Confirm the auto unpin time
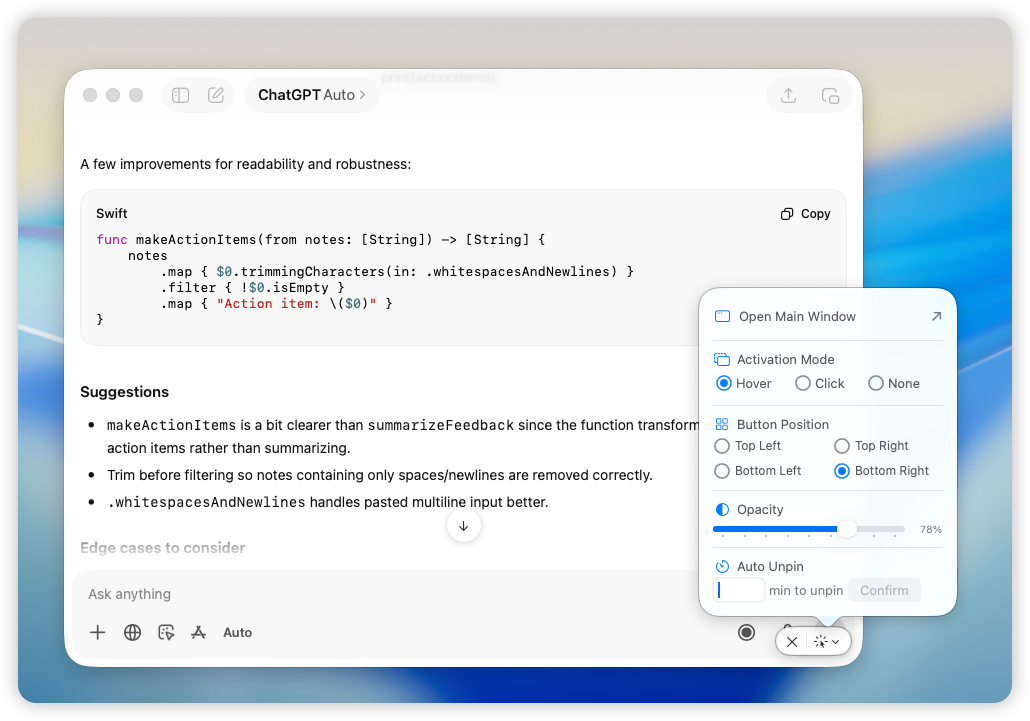The width and height of the screenshot is (1030, 721). pos(884,590)
